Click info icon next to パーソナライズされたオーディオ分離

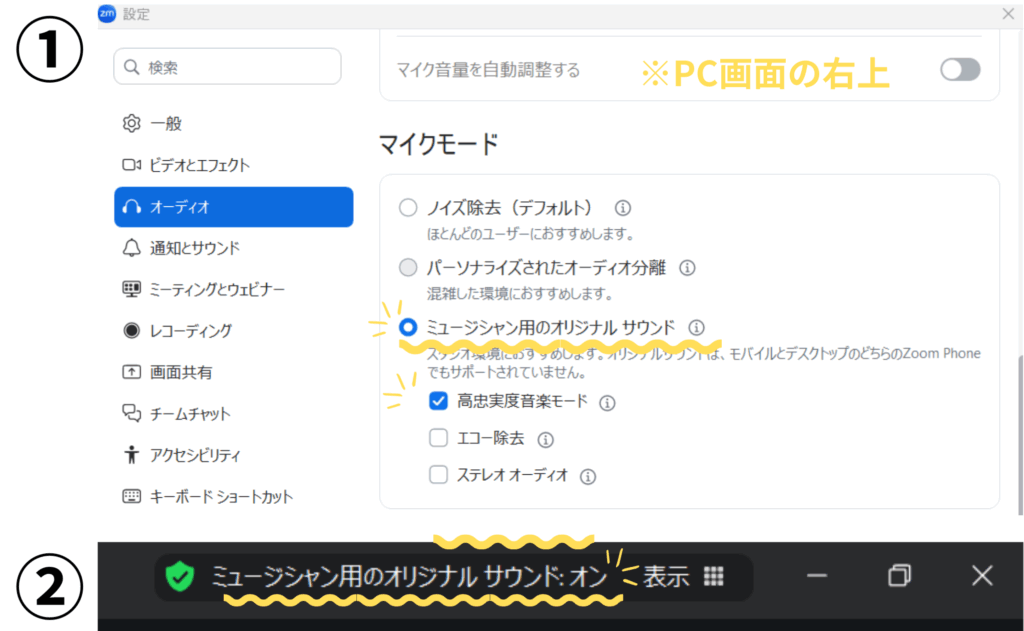click(687, 268)
